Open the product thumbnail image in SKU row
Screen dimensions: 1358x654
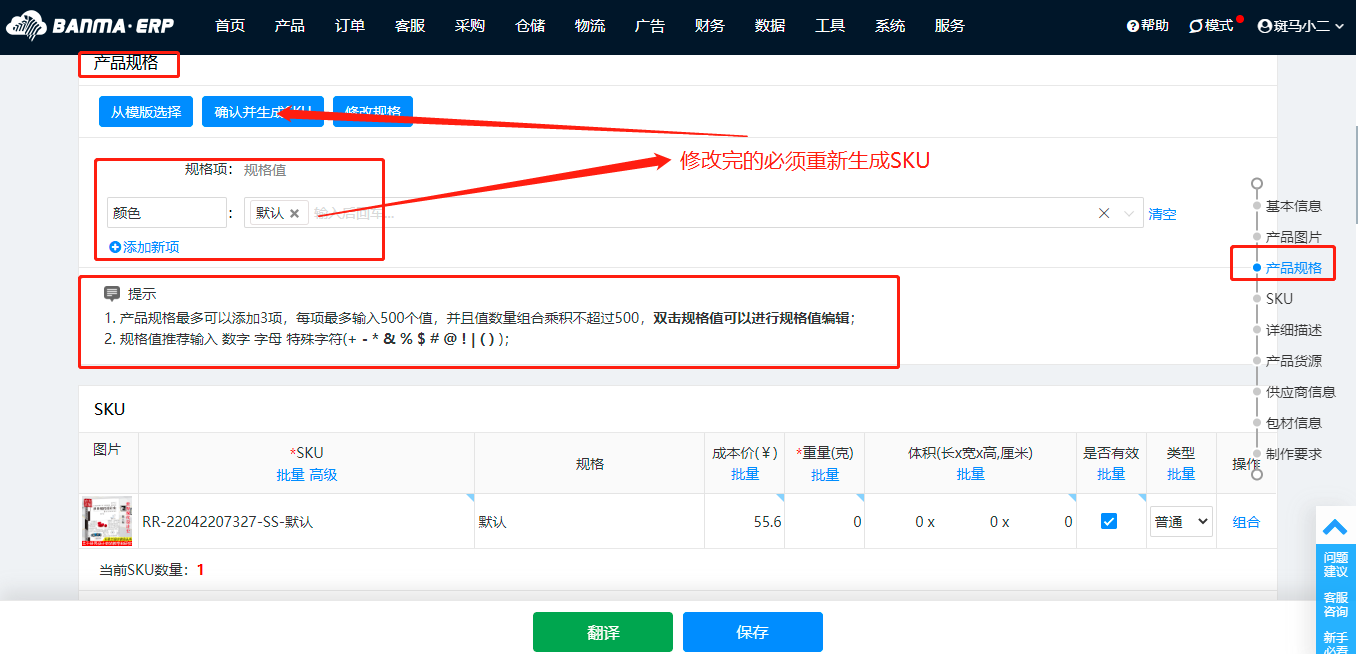point(107,521)
